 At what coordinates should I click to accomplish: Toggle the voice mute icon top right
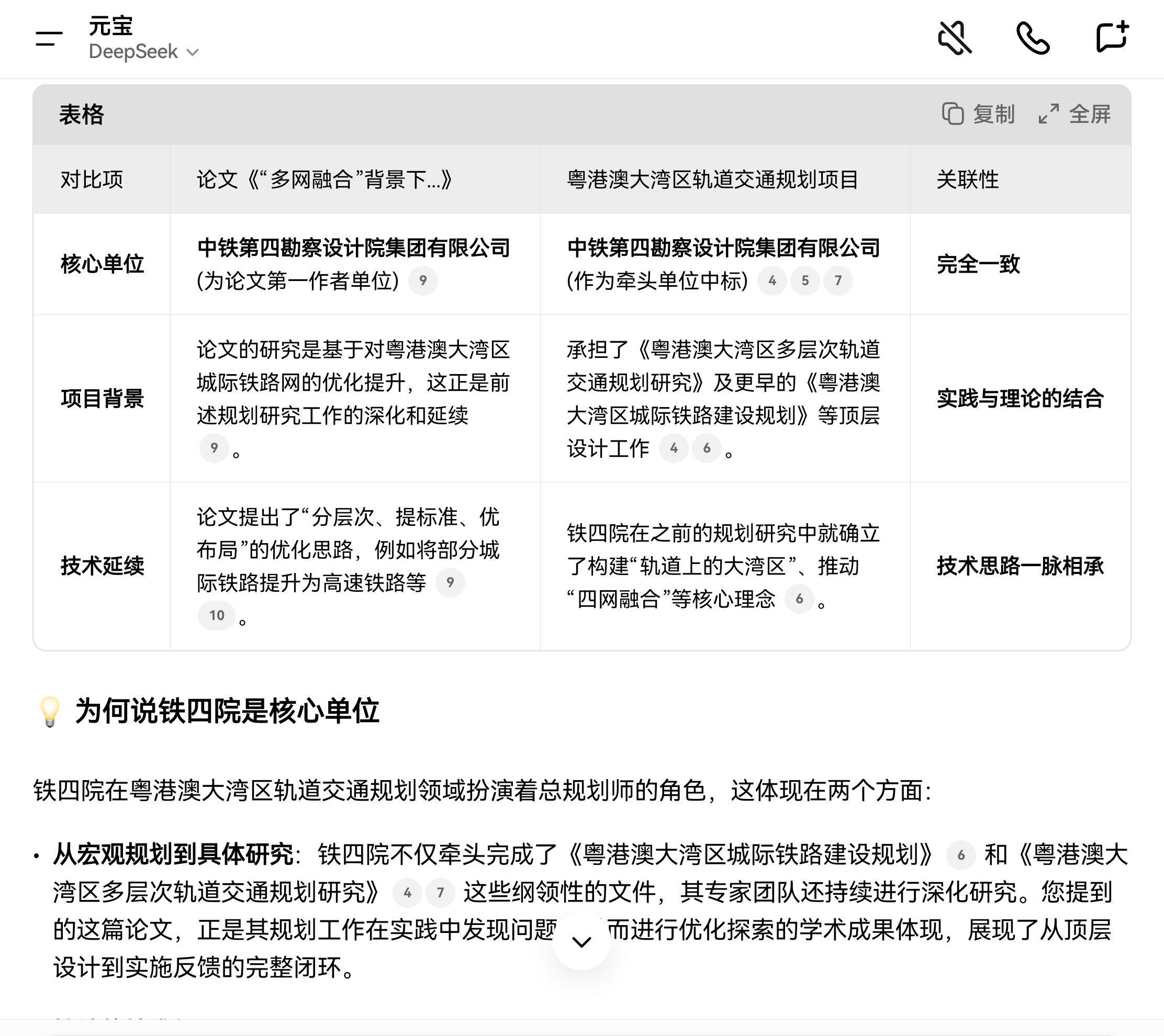tap(957, 39)
